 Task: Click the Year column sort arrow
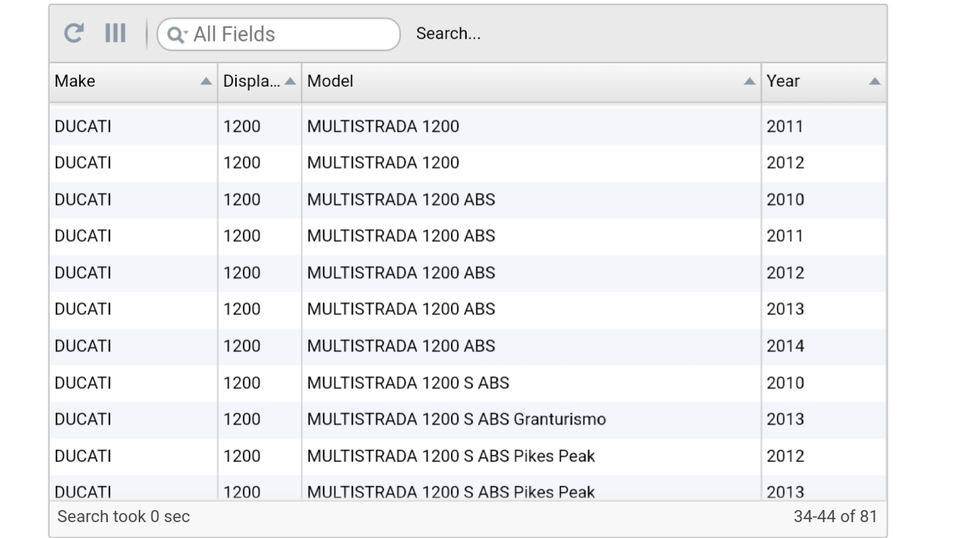point(874,82)
